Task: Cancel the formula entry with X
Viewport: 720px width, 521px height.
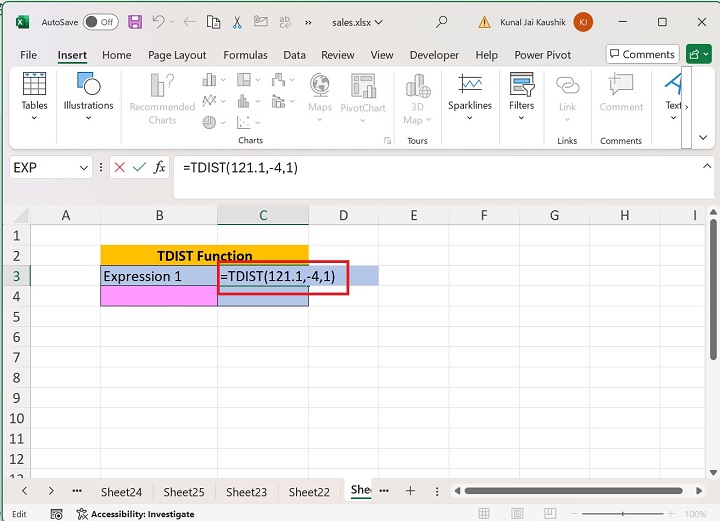Action: 119,168
